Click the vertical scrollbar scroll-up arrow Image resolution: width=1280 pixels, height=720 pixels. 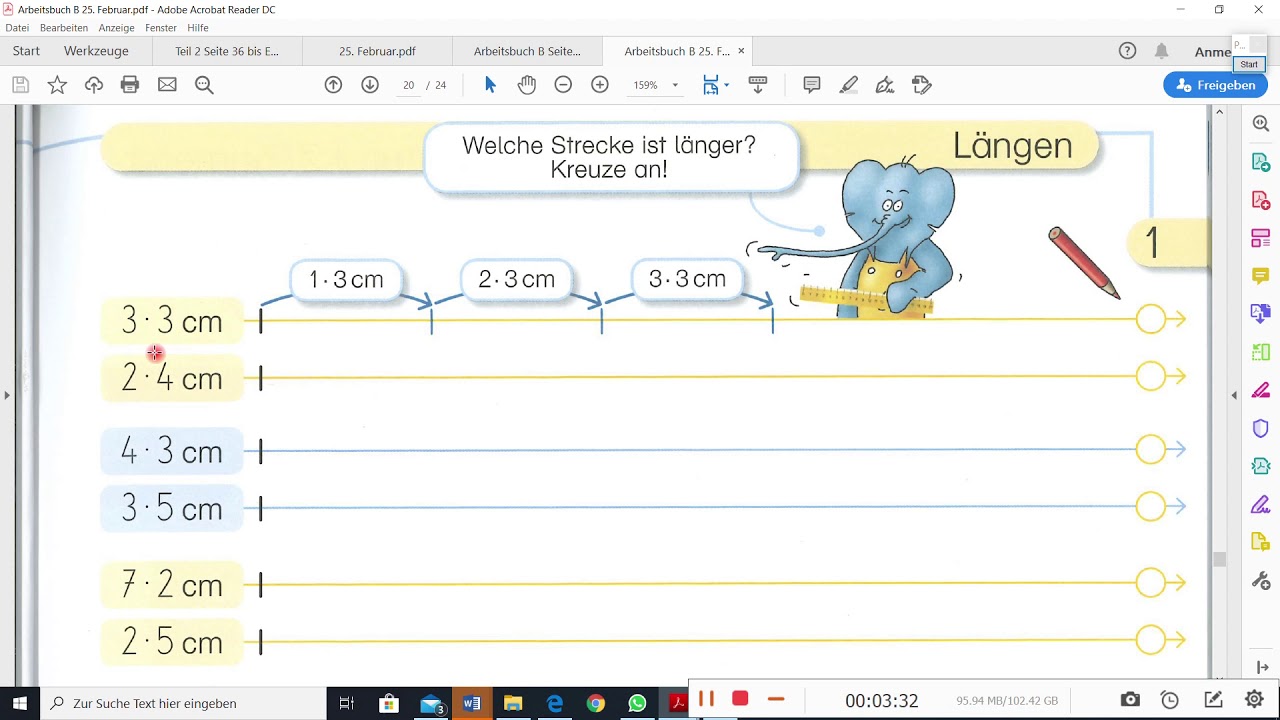click(x=1219, y=112)
